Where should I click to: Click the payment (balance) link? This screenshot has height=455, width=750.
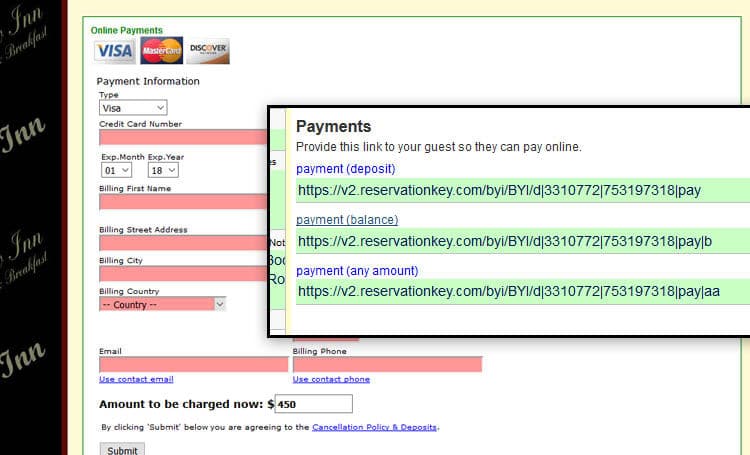tap(347, 220)
